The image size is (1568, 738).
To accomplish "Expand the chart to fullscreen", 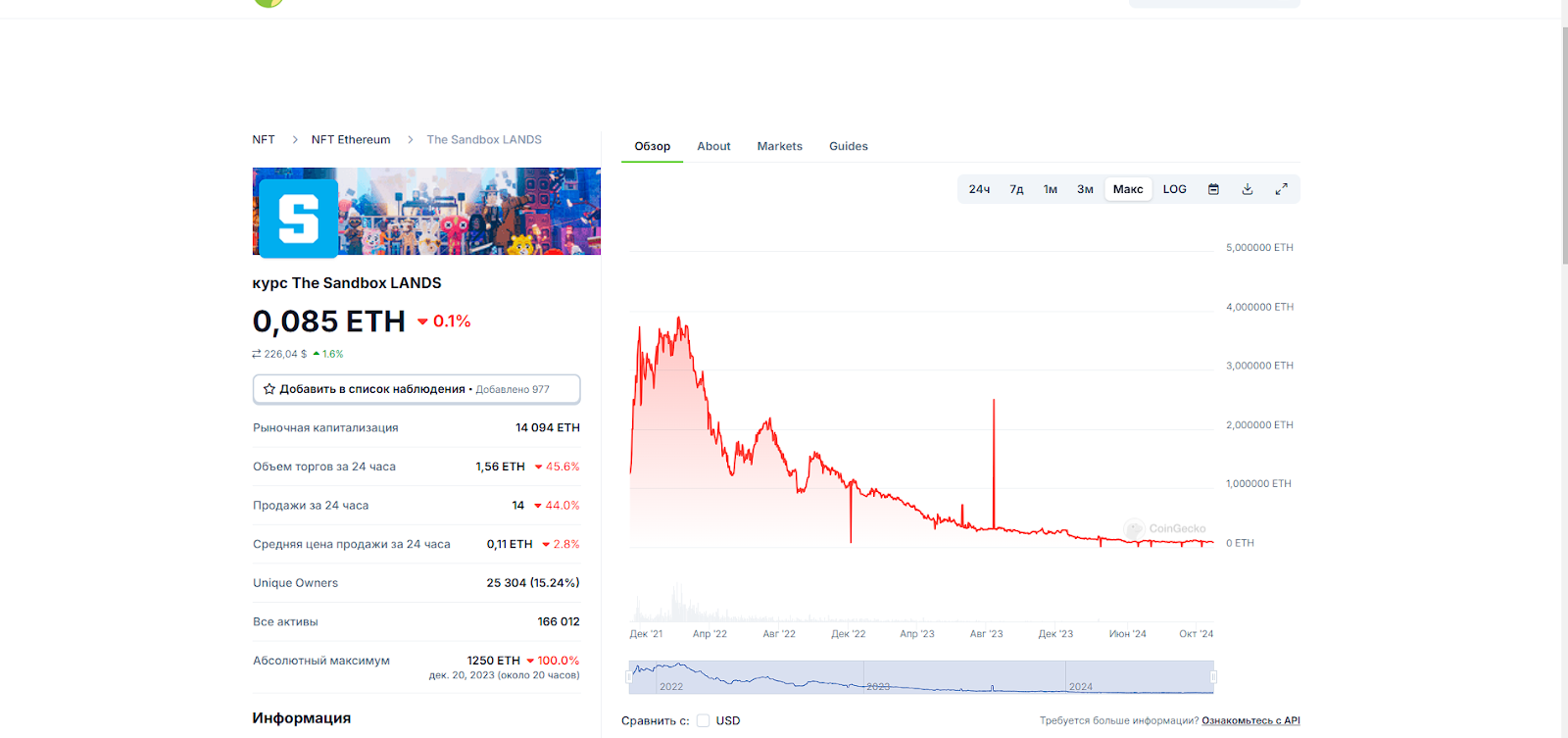I will [x=1281, y=189].
